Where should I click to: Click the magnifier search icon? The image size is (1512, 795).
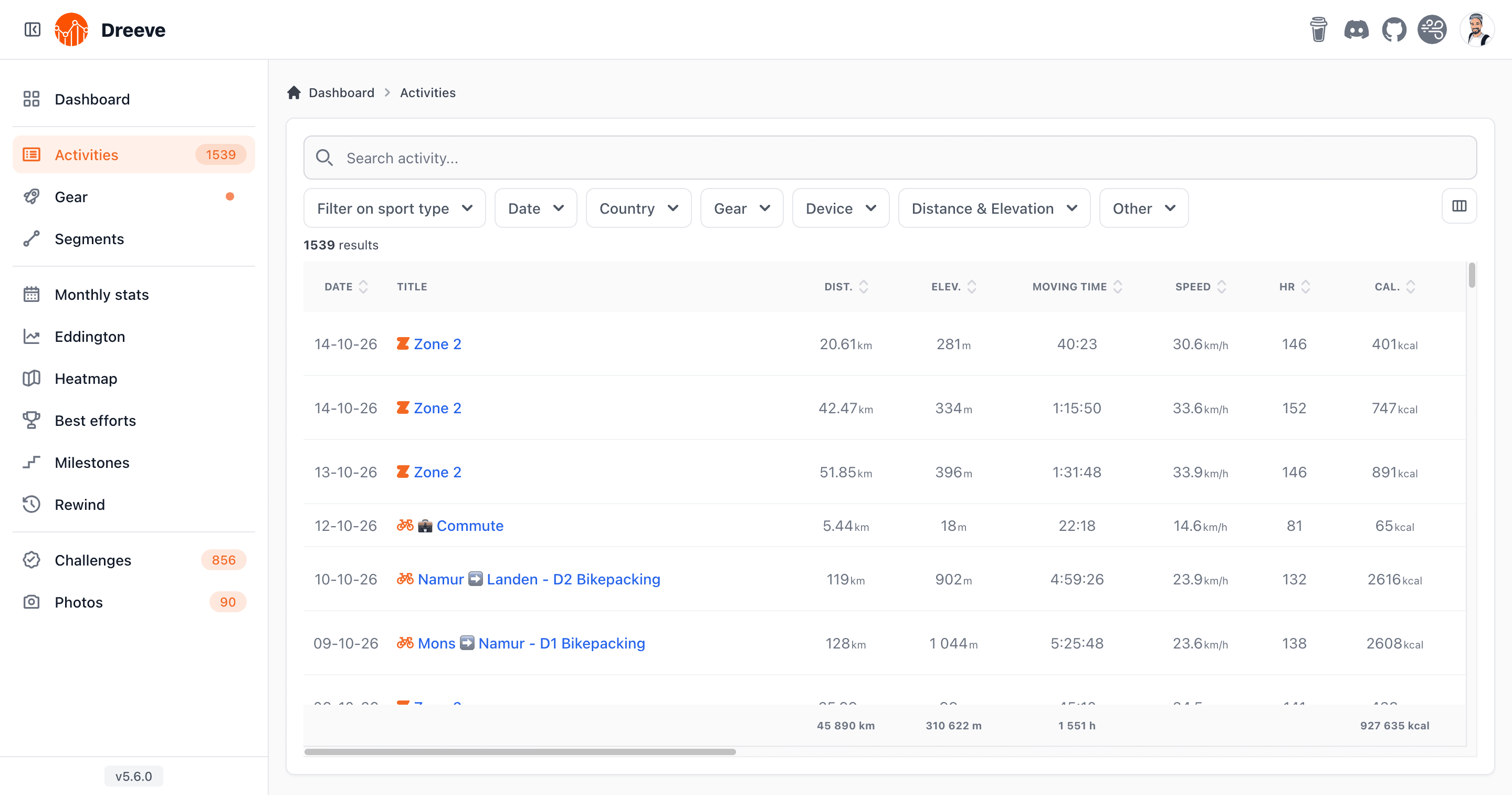324,158
